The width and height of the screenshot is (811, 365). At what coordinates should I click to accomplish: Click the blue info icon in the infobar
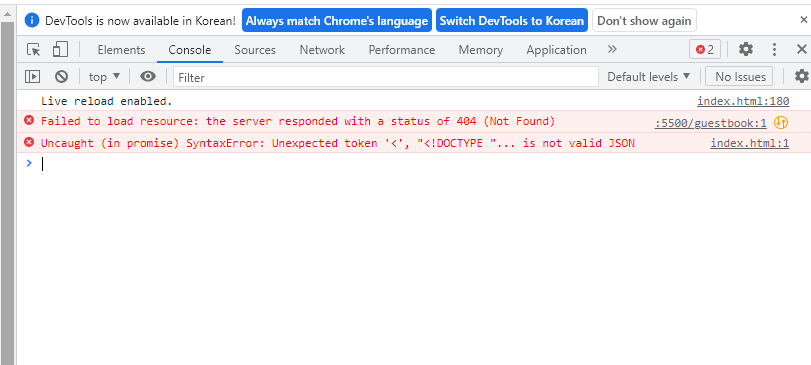click(32, 20)
